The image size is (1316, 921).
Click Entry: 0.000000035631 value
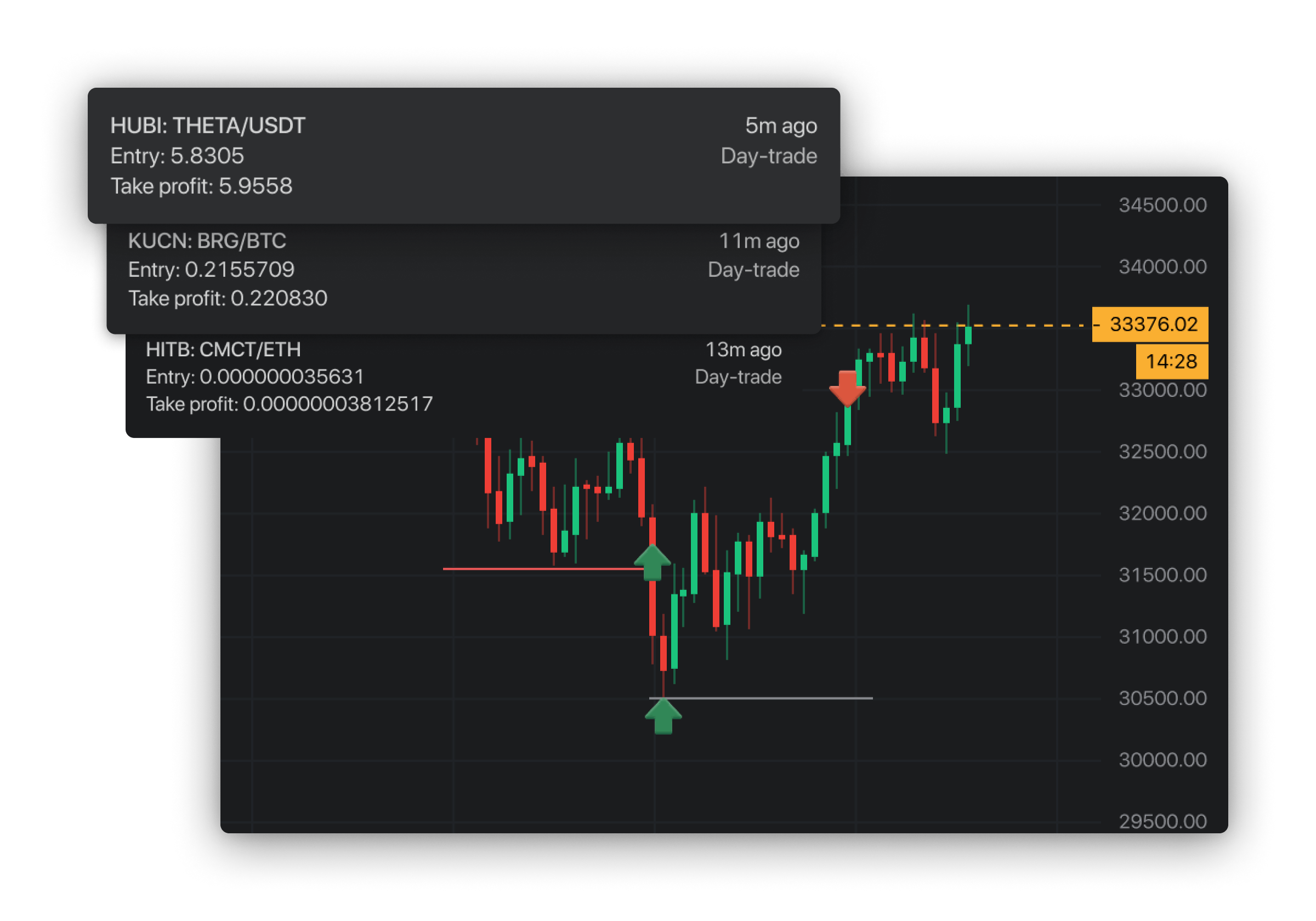point(255,377)
